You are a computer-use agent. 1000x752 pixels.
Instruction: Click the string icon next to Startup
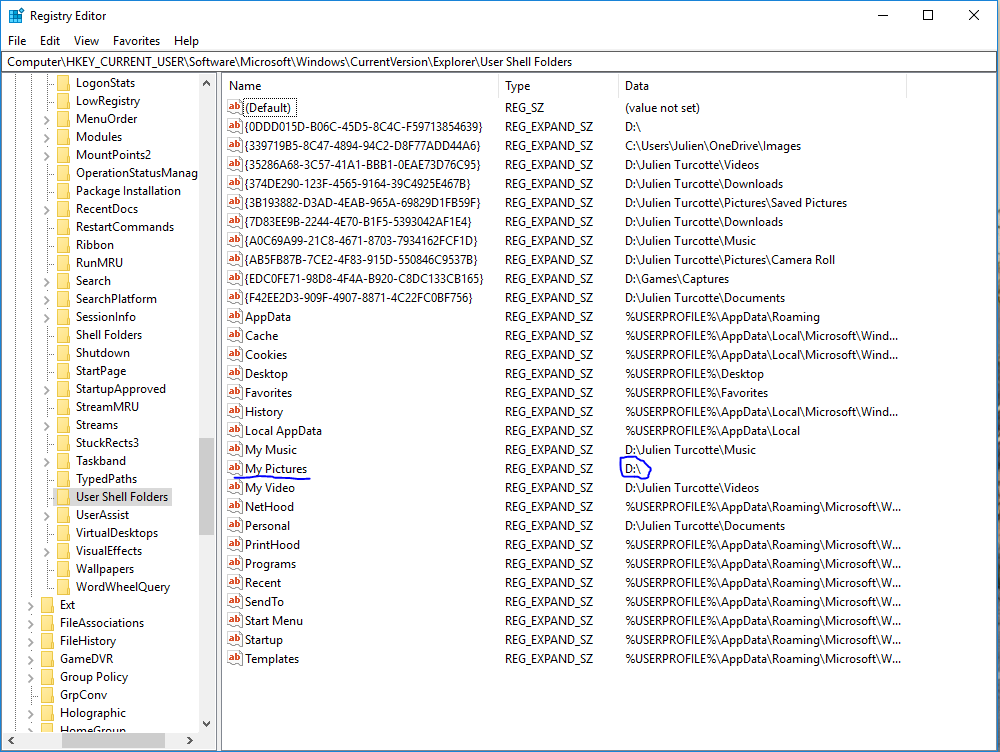point(235,639)
